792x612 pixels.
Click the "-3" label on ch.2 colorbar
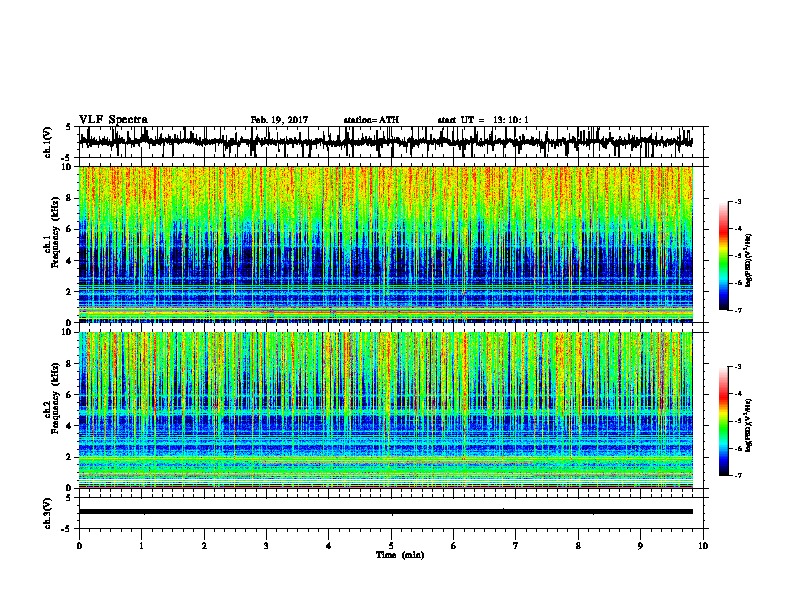[738, 367]
